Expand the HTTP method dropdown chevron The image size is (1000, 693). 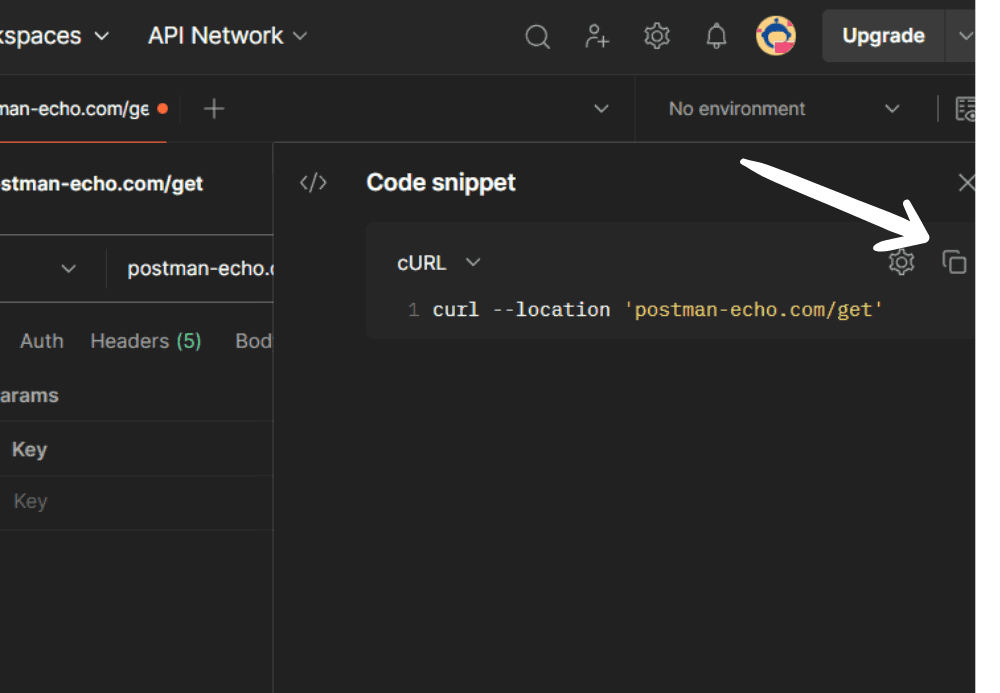(x=68, y=268)
